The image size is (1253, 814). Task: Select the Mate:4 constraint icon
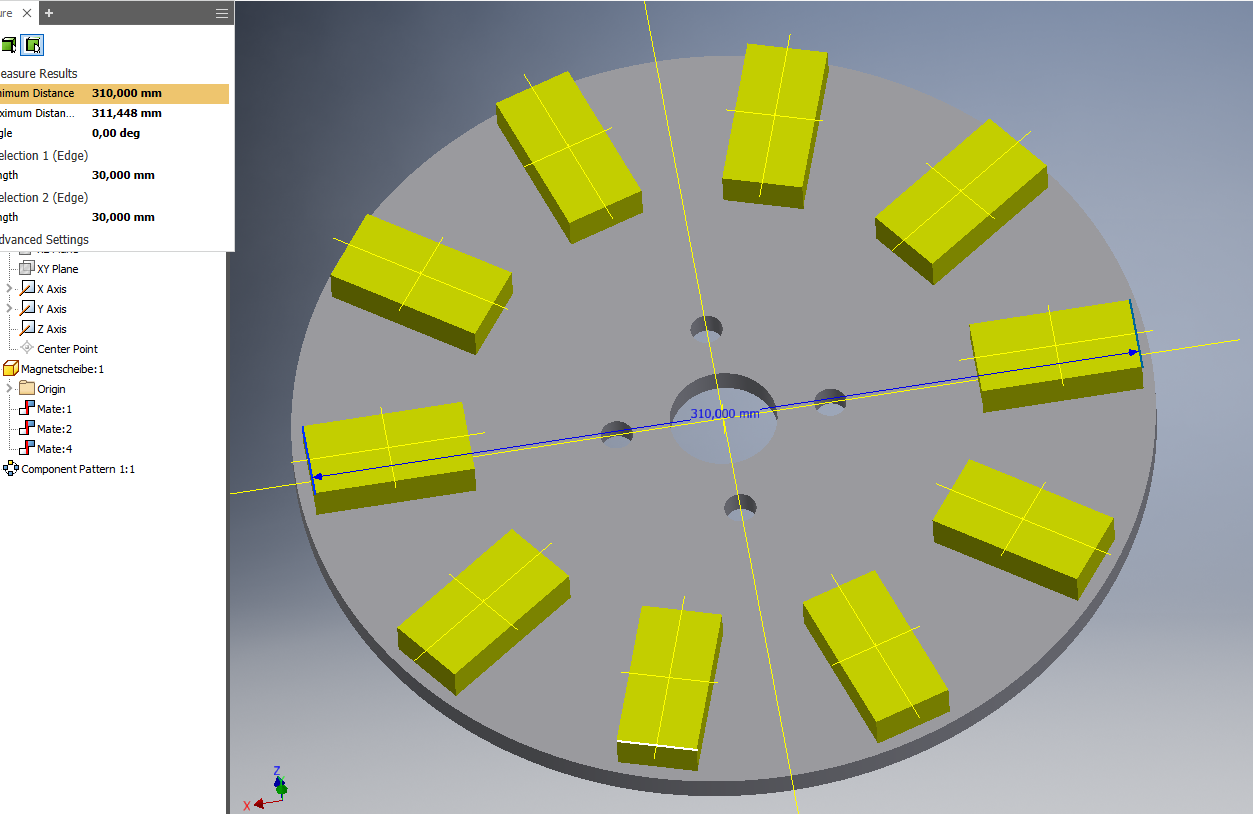(x=27, y=449)
